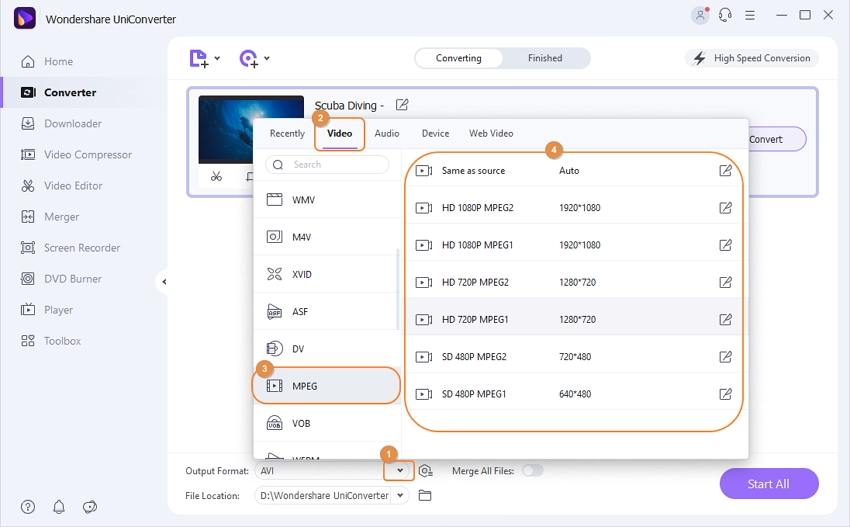Select the VOB format

(x=326, y=423)
